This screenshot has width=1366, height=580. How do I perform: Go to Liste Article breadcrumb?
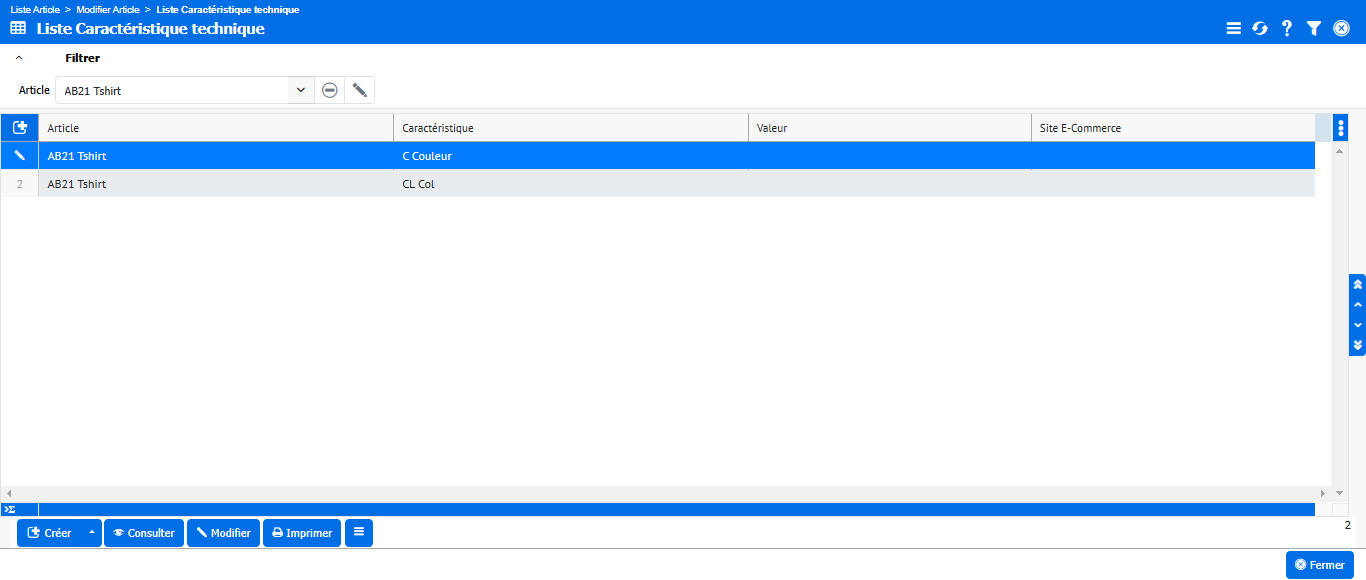tap(35, 9)
